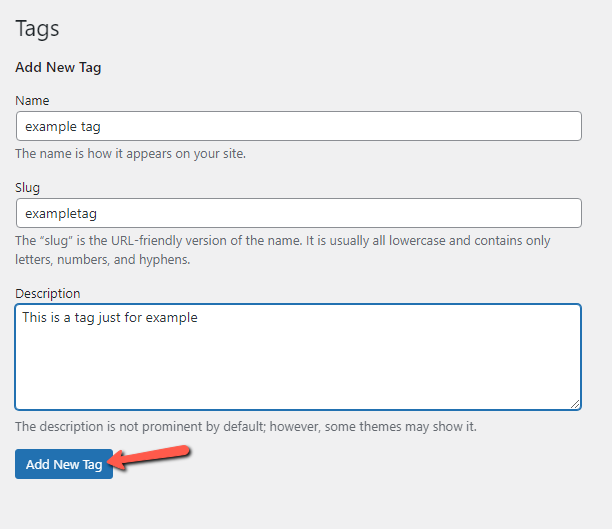The width and height of the screenshot is (612, 529).
Task: Grab the Description textarea resize handle
Action: tap(575, 404)
